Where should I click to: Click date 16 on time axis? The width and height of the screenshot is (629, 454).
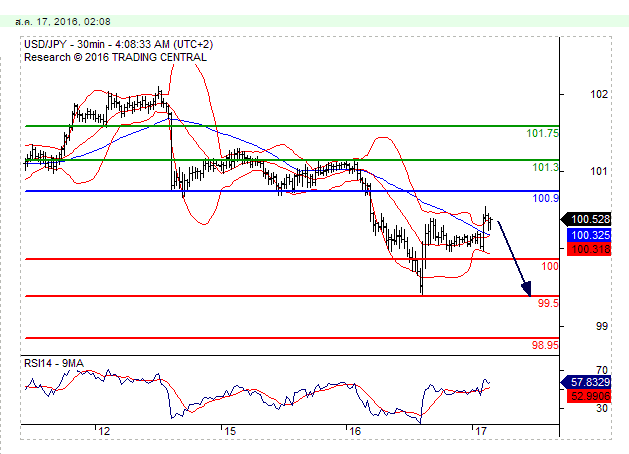[x=355, y=432]
